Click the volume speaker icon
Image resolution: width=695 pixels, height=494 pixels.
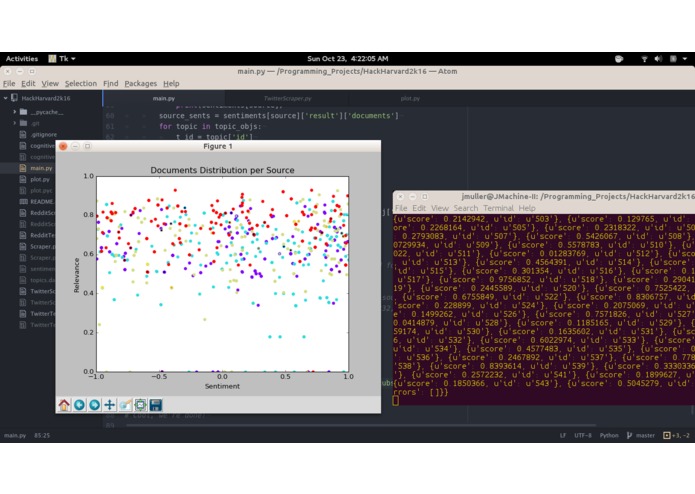coord(658,58)
